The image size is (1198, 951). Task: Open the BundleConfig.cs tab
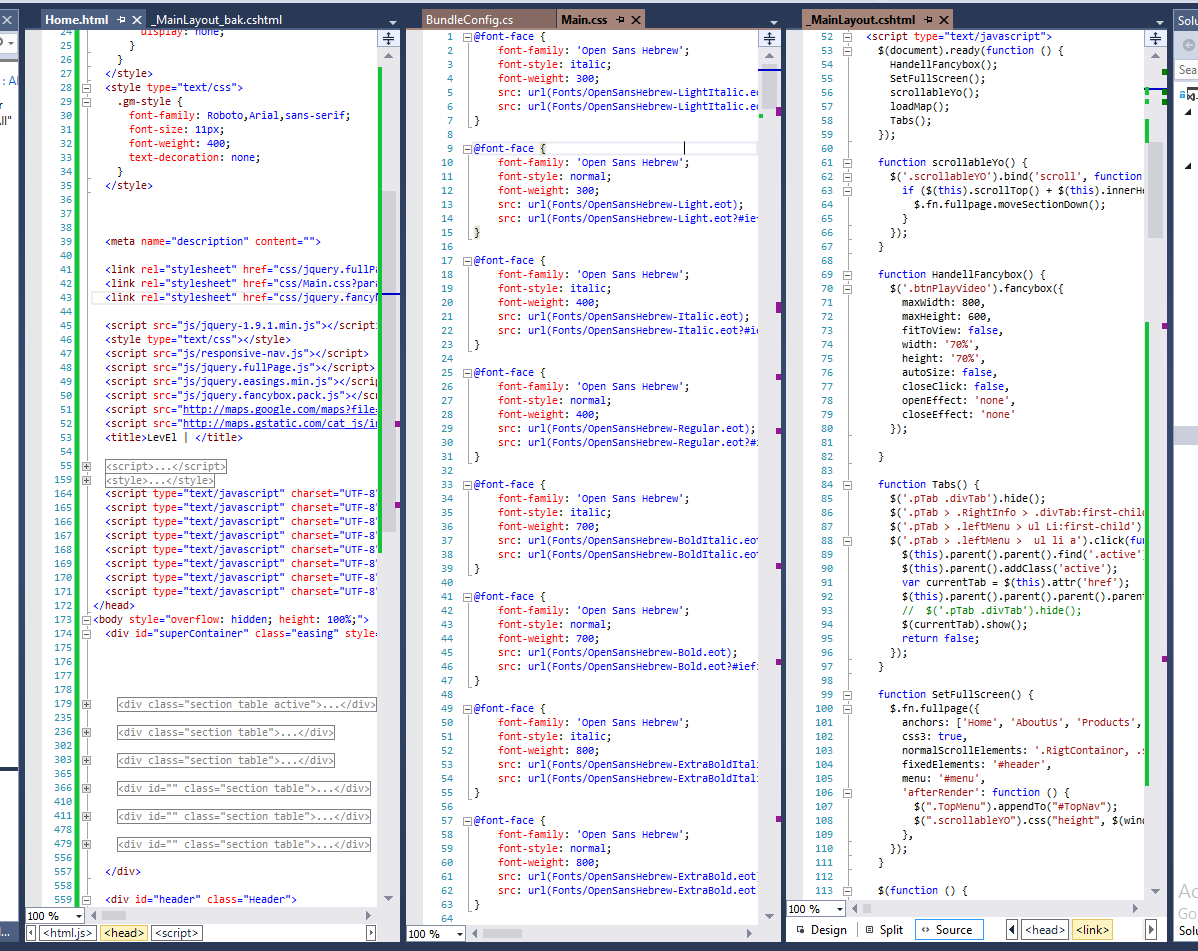coord(469,20)
